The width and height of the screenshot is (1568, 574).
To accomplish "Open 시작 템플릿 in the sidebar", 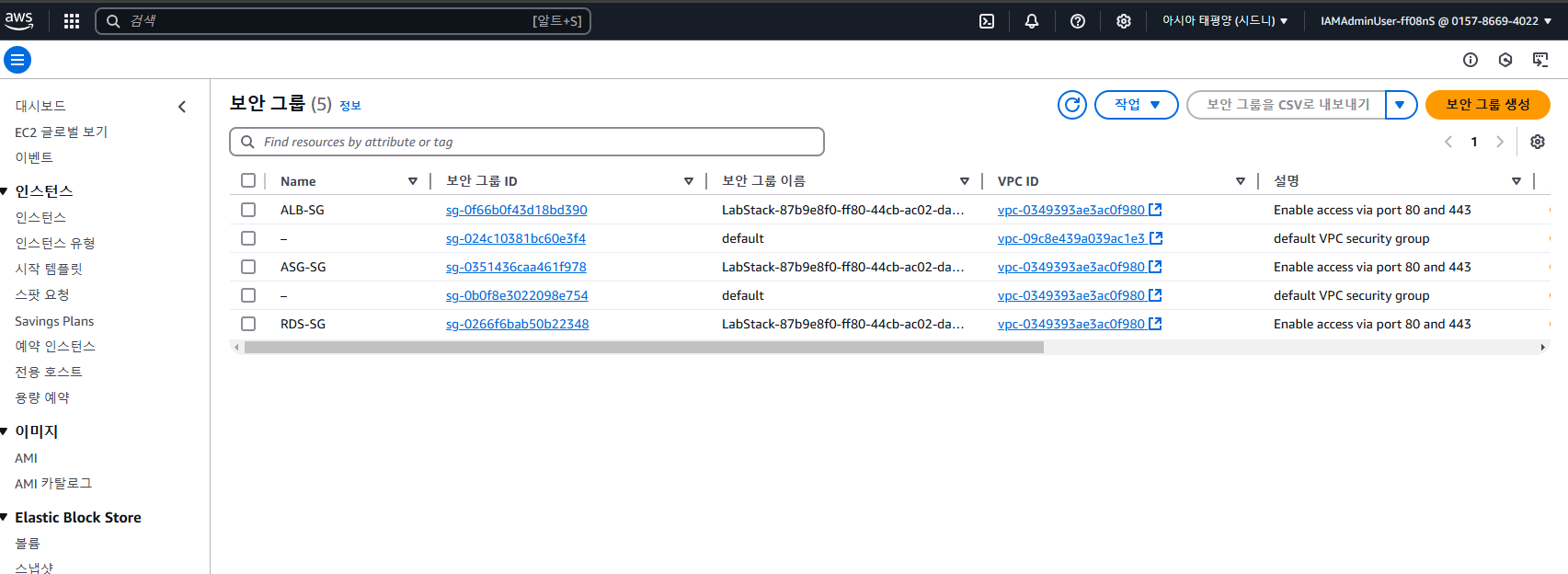I will pos(49,269).
